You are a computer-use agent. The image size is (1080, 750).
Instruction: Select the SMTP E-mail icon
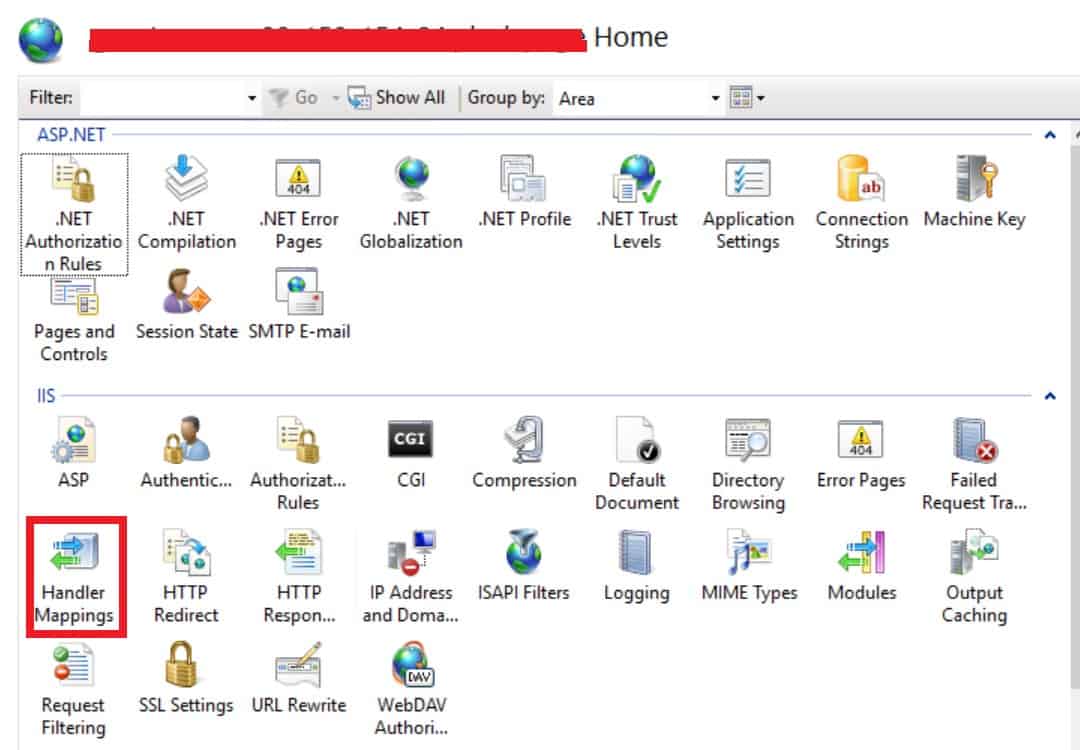point(299,305)
